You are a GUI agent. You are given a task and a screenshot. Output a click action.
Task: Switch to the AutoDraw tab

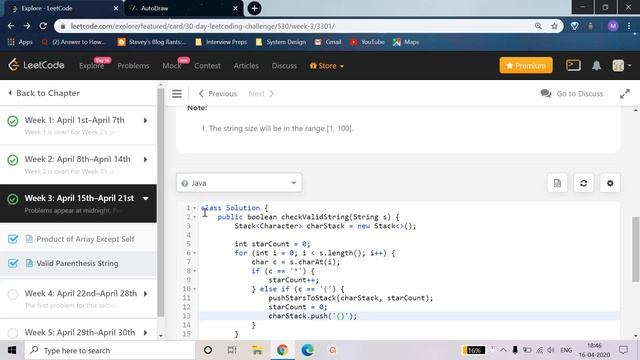pos(184,8)
